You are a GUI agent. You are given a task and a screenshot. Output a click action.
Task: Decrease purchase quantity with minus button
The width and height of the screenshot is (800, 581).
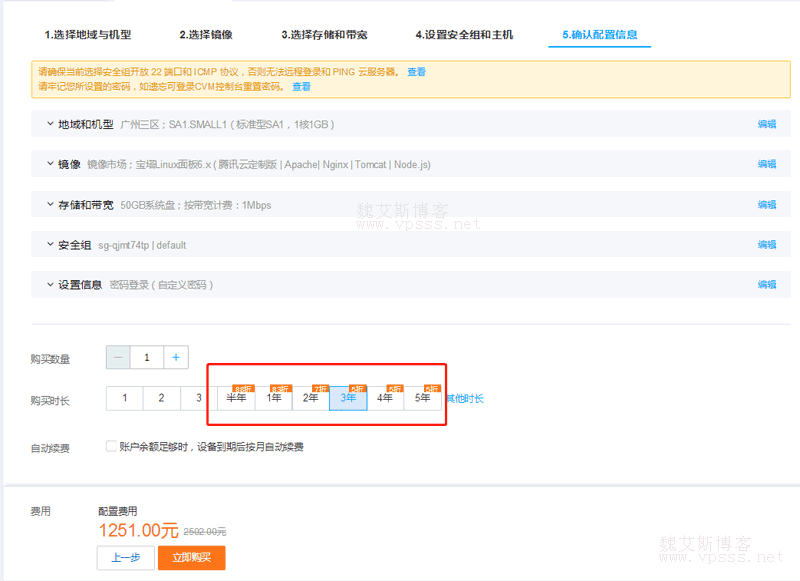coord(118,357)
